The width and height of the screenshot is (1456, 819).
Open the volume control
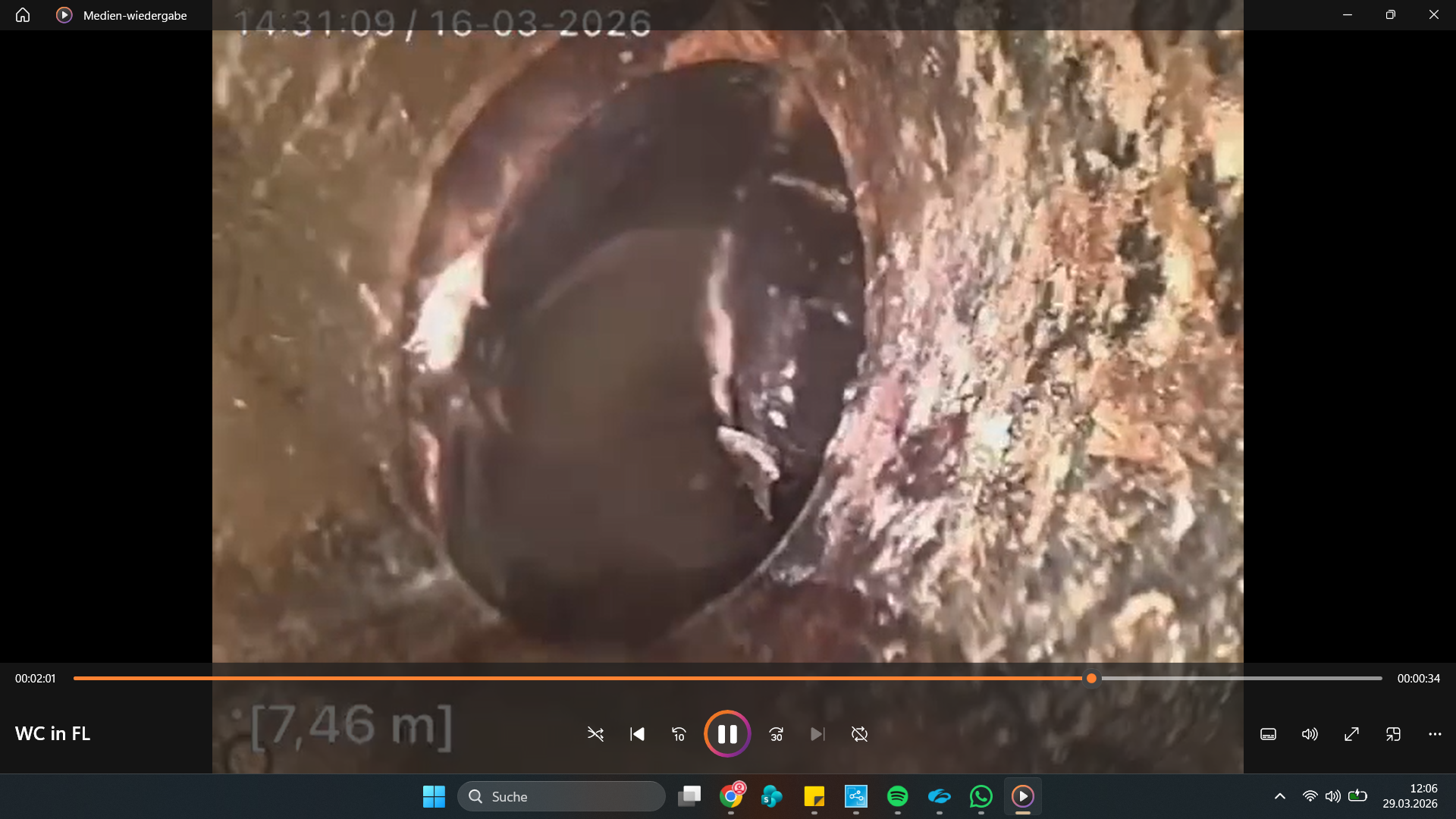(x=1310, y=733)
